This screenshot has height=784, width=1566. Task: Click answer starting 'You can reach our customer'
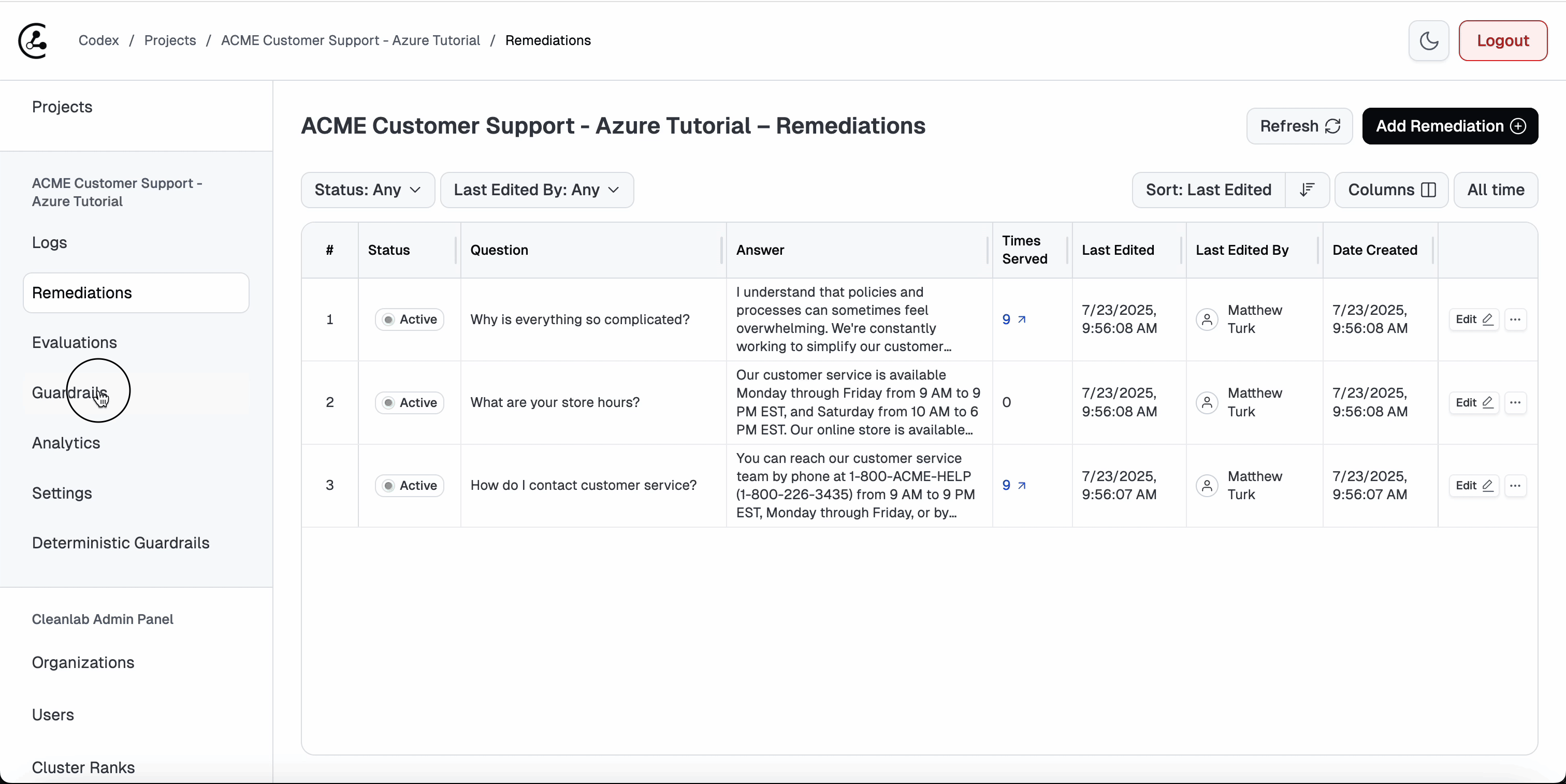point(856,486)
